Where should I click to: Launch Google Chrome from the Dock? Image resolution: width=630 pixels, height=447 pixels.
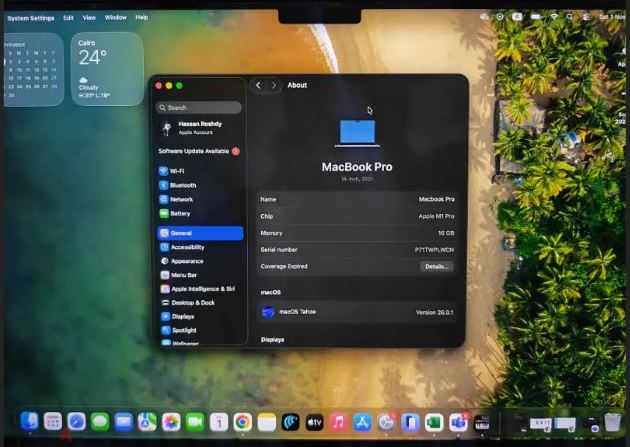pyautogui.click(x=242, y=422)
